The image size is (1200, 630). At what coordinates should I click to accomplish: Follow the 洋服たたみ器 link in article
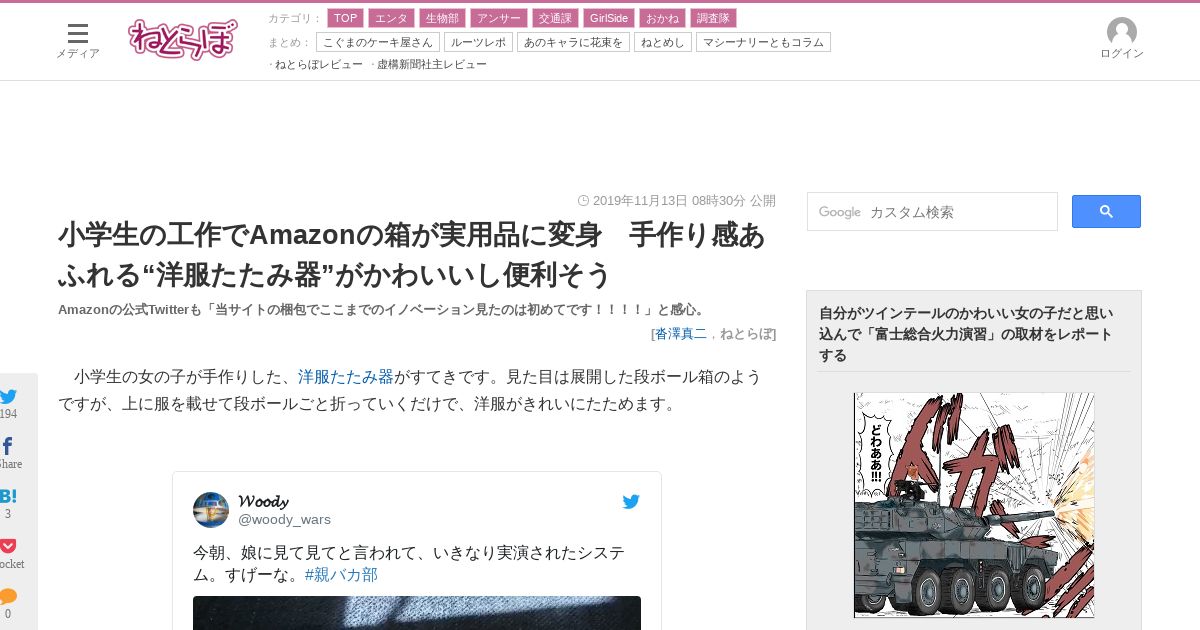346,377
